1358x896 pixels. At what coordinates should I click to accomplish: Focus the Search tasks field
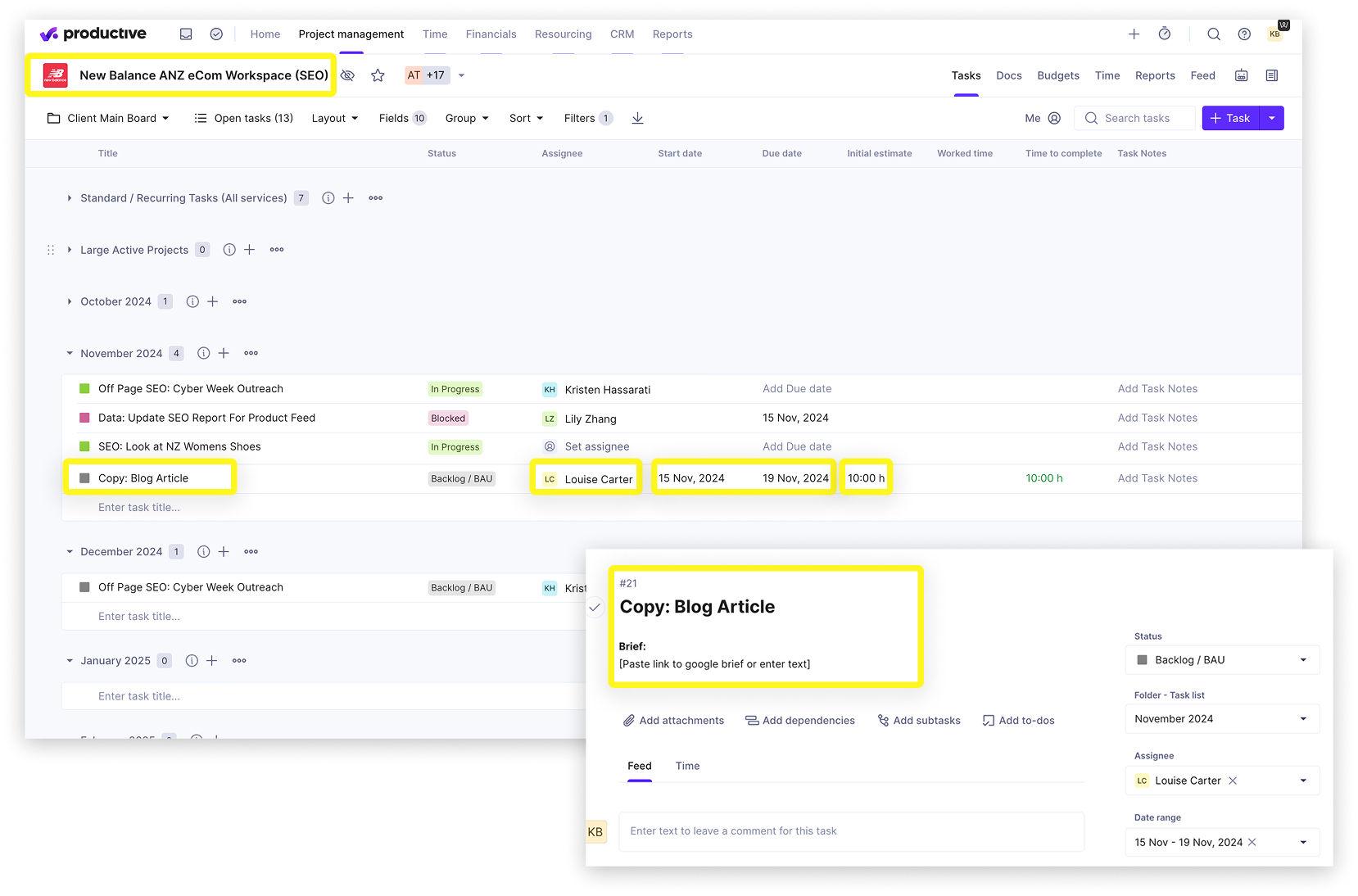pyautogui.click(x=1134, y=118)
